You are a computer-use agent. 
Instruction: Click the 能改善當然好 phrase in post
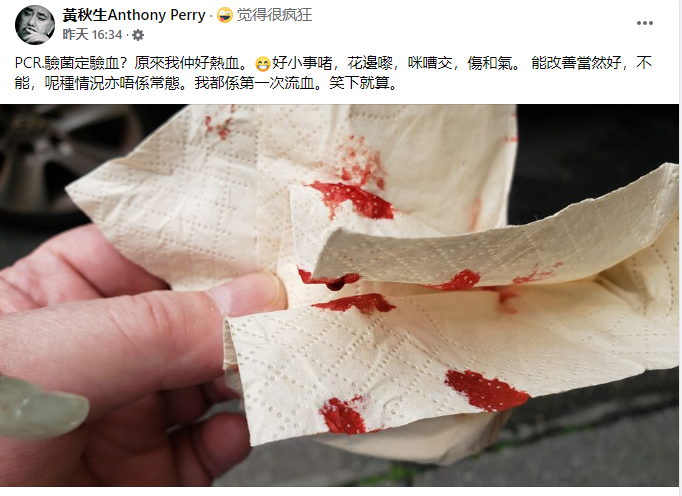pyautogui.click(x=576, y=63)
